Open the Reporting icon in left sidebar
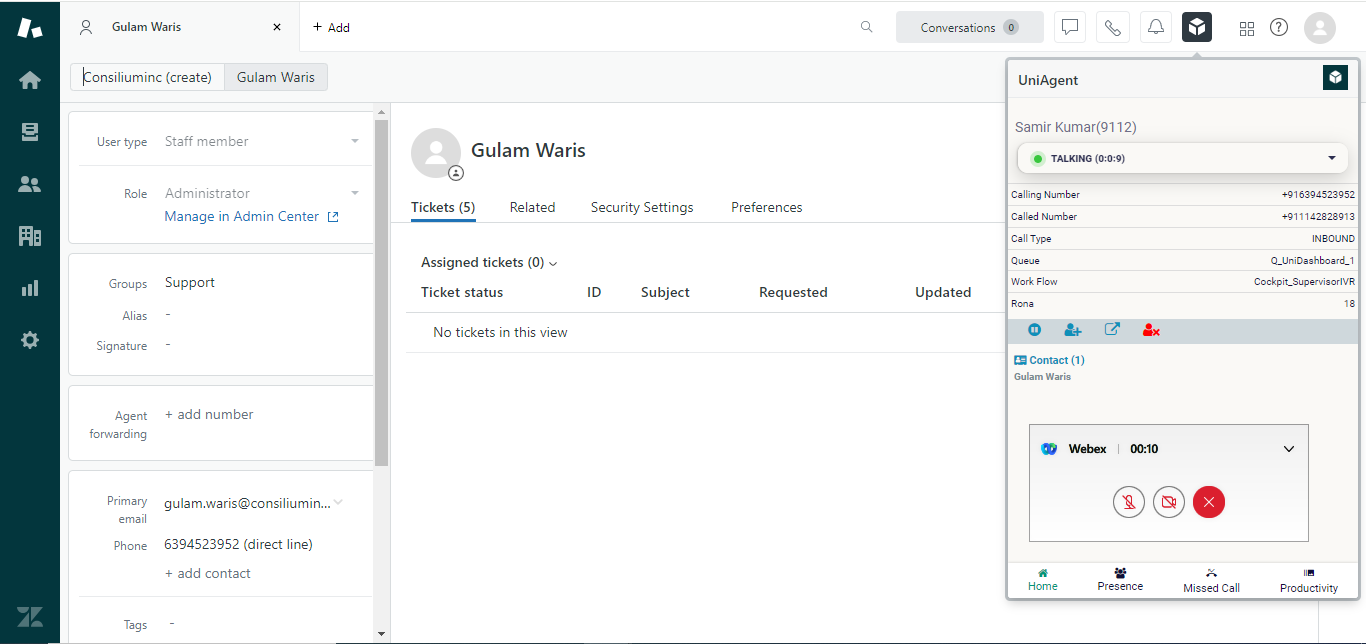The image size is (1366, 644). (30, 288)
